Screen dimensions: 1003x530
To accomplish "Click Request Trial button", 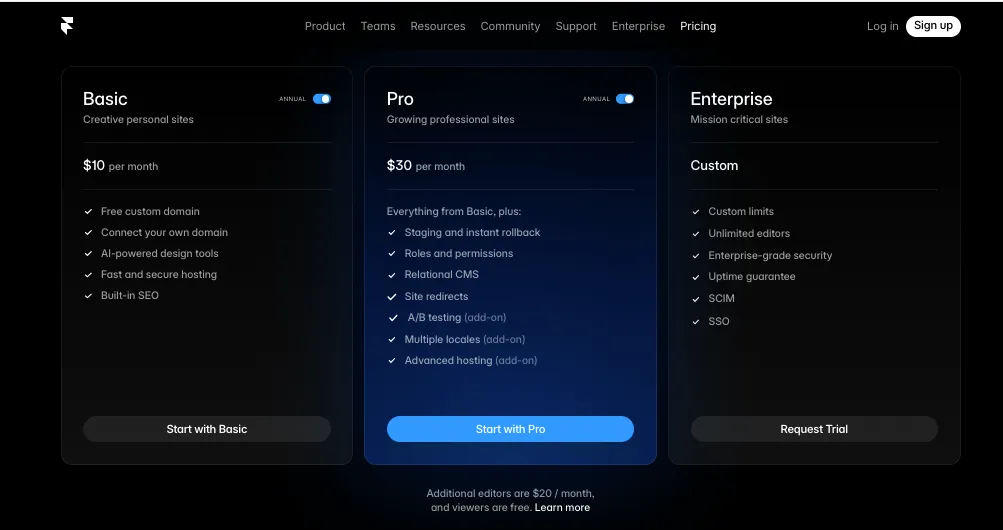I will click(x=814, y=429).
